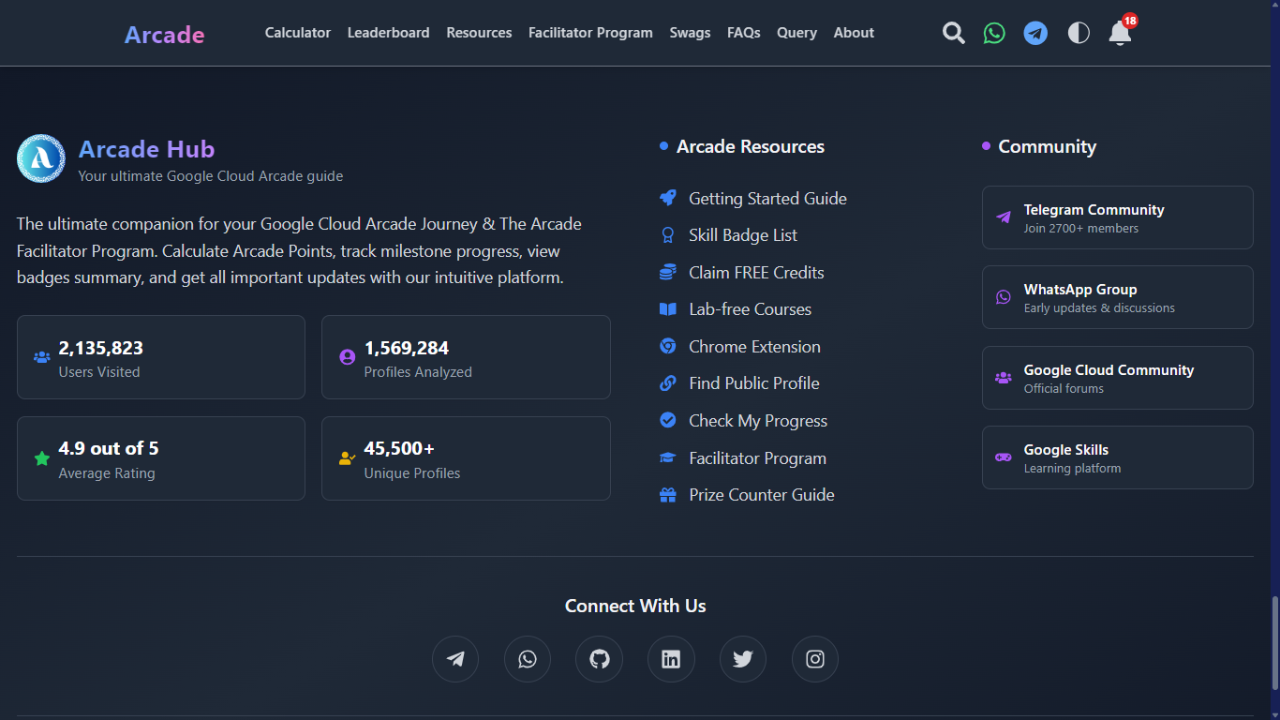Click the Arcade brand logo text
The height and width of the screenshot is (720, 1280).
click(x=165, y=35)
